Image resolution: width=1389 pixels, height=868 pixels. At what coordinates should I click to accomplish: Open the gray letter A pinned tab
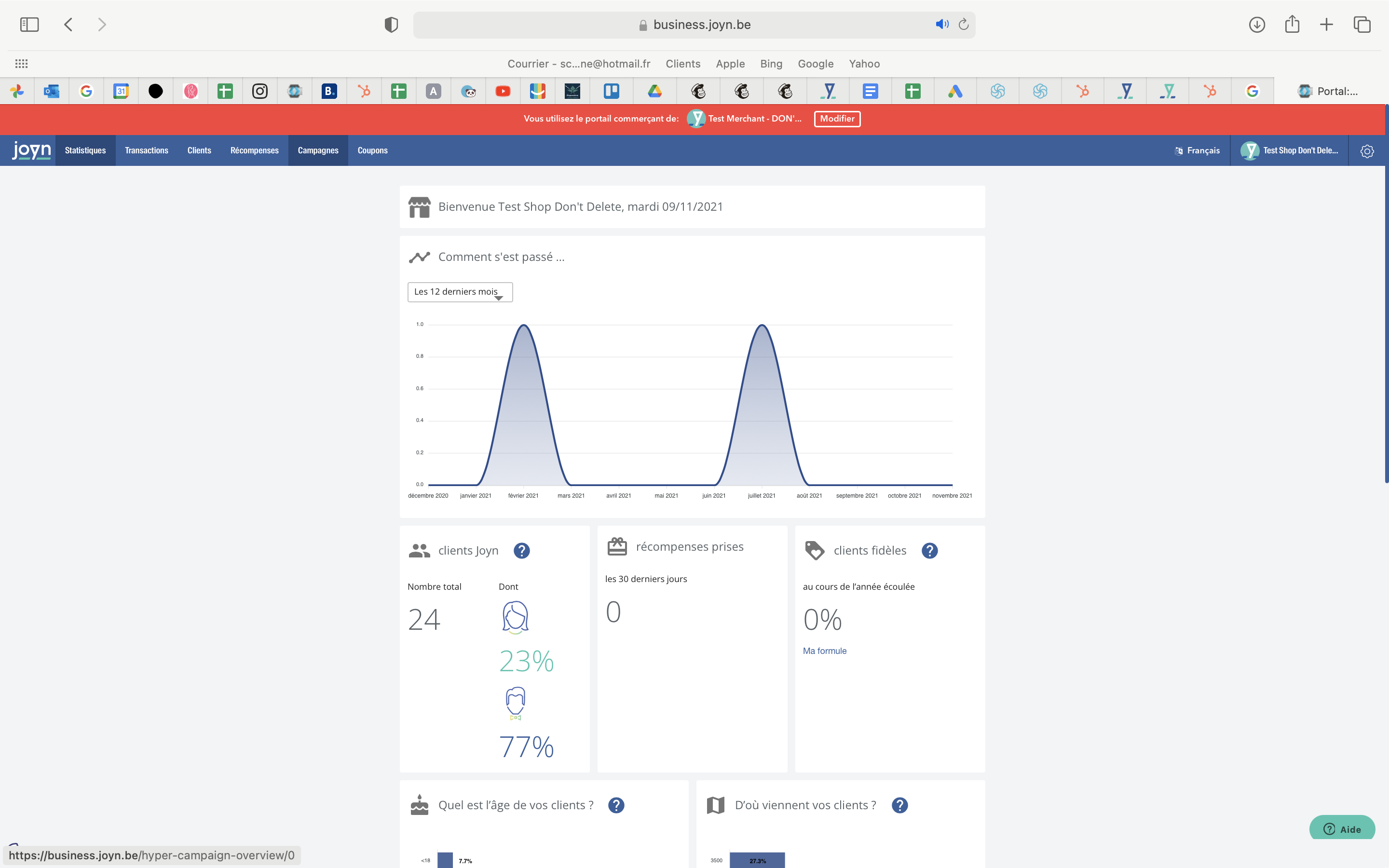[434, 91]
